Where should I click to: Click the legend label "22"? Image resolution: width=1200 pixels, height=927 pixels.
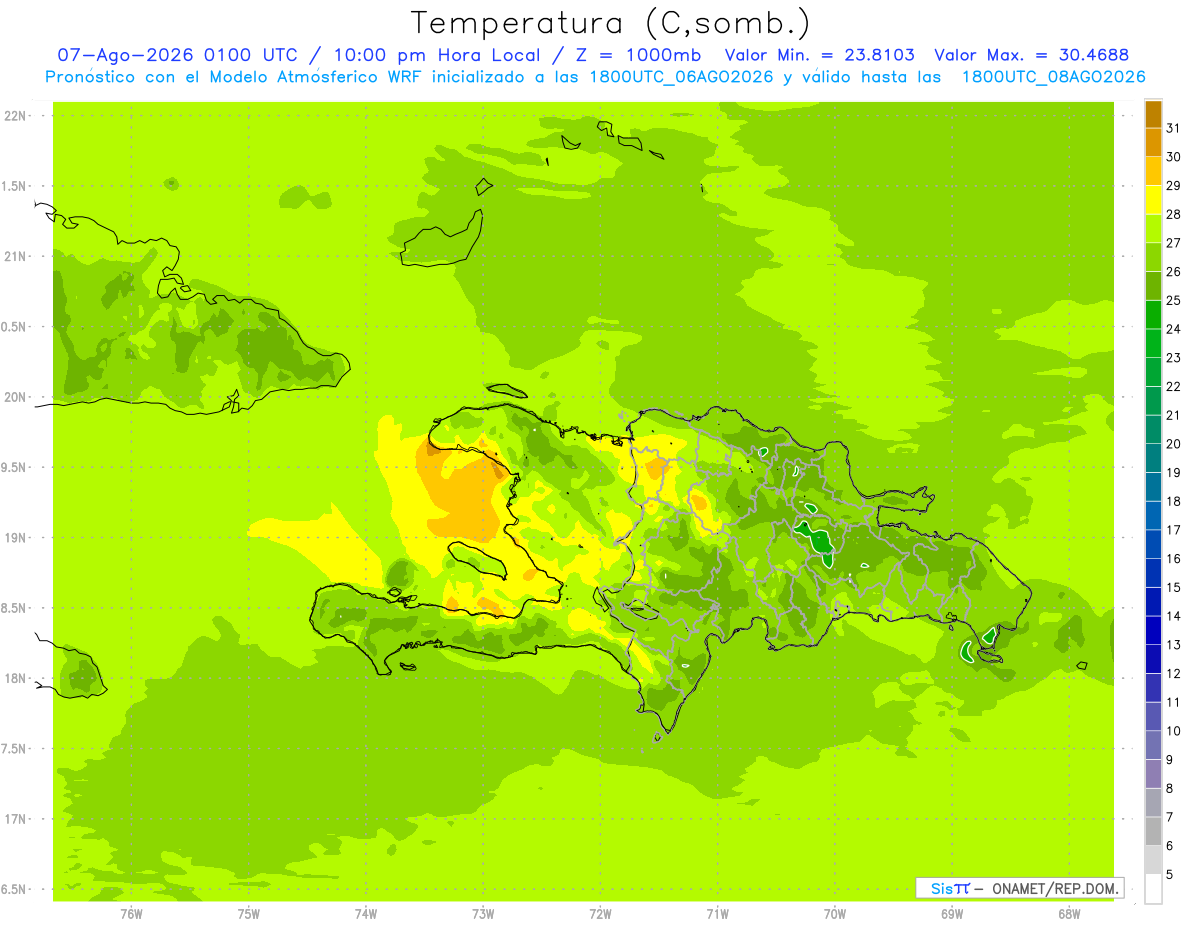1174,387
